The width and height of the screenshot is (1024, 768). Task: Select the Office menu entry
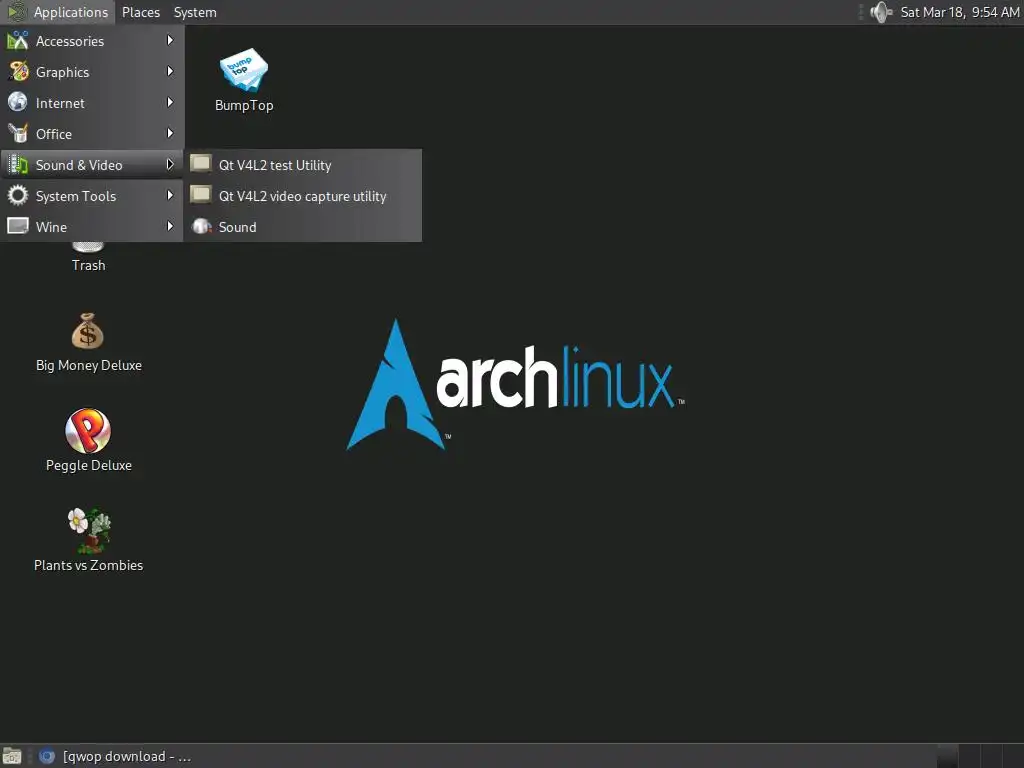click(92, 133)
